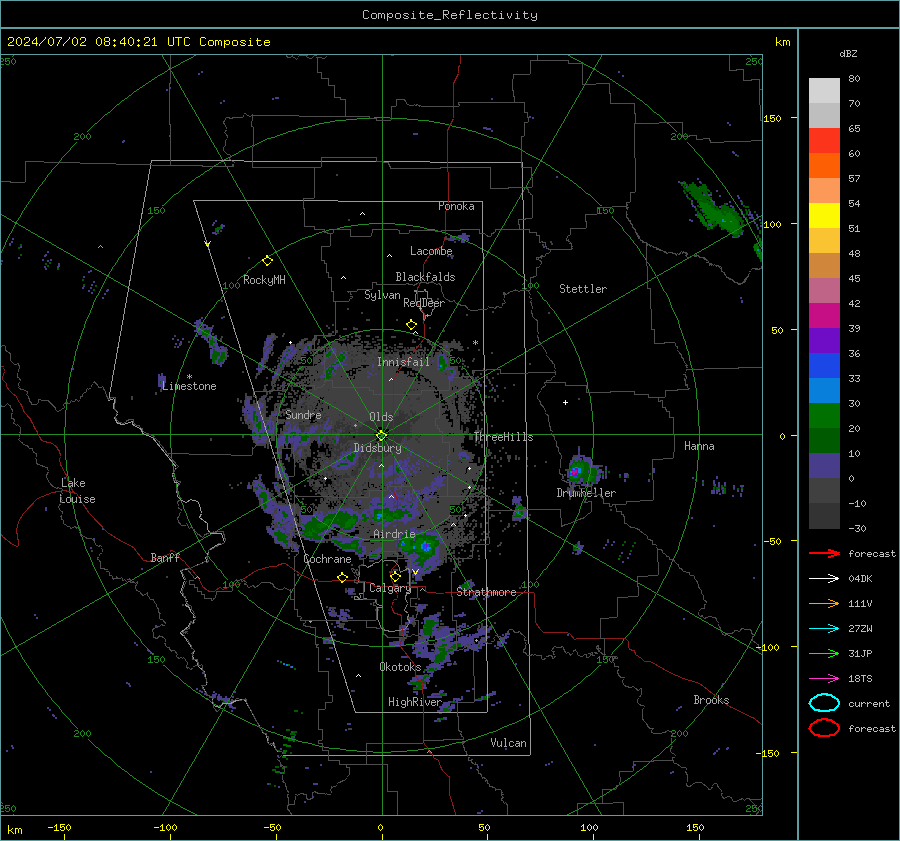Click the dBZ scale heading
This screenshot has width=900, height=841.
[848, 54]
